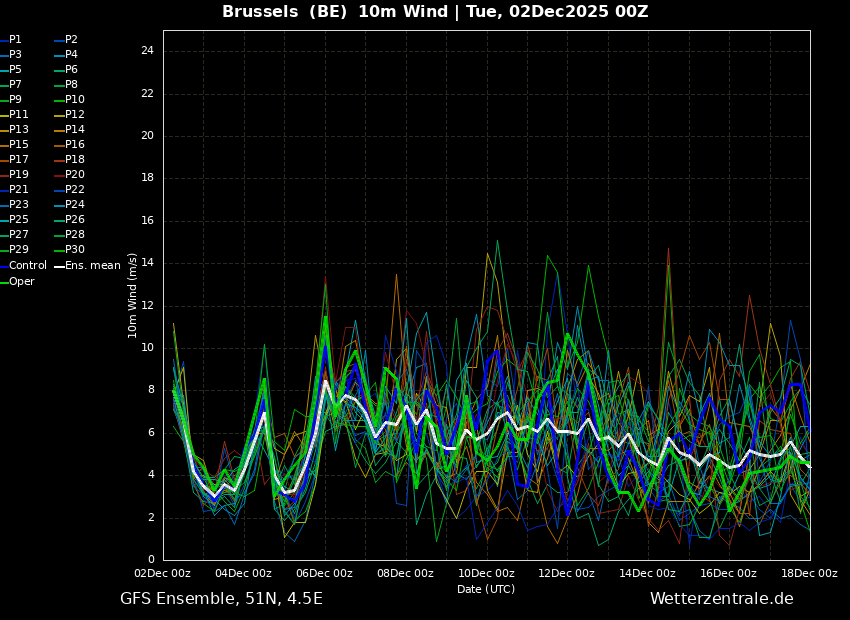Select the Ens. mean legend entry
The image size is (850, 620).
point(92,266)
